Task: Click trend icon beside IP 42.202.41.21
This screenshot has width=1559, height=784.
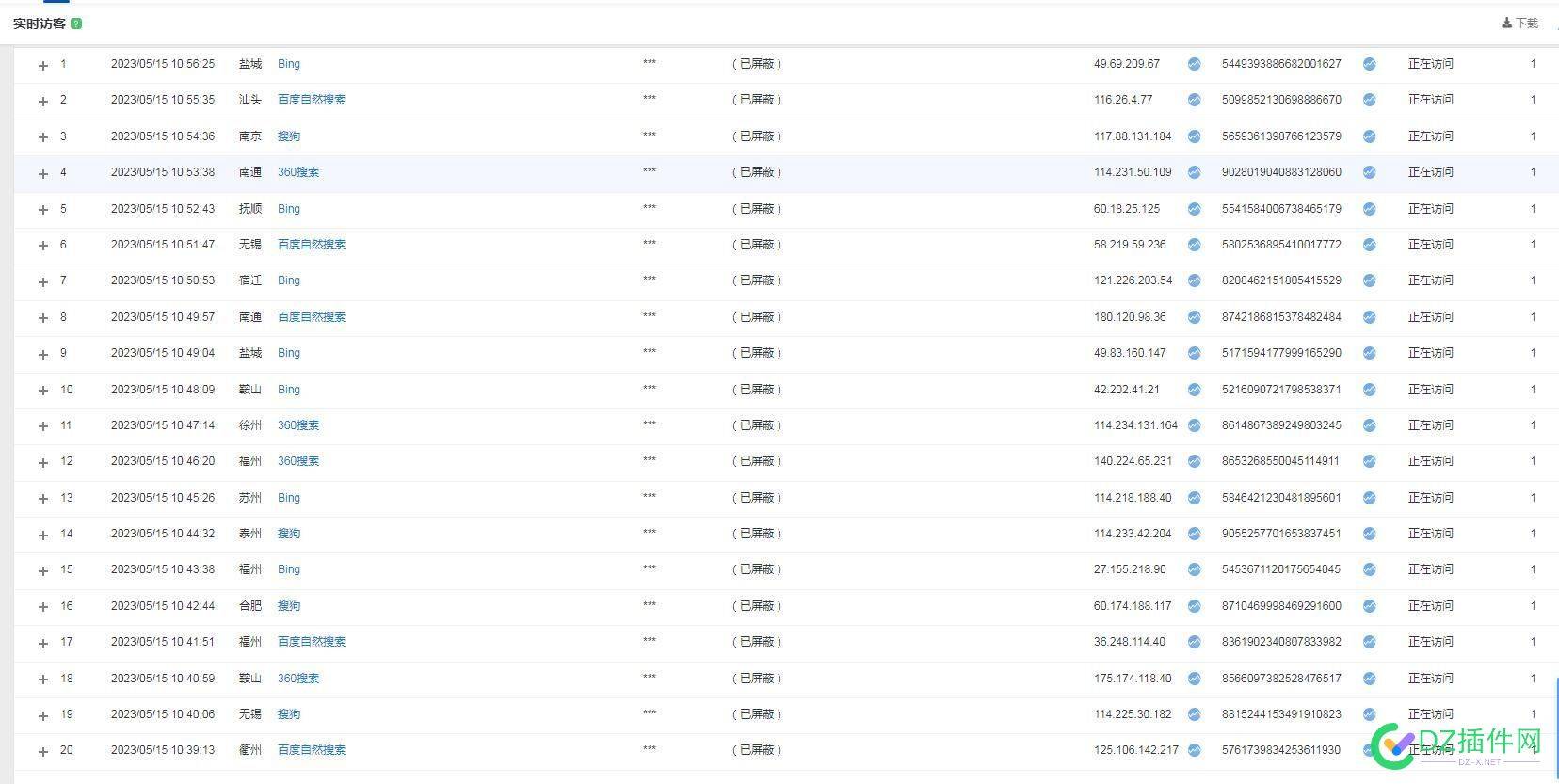Action: [x=1194, y=390]
